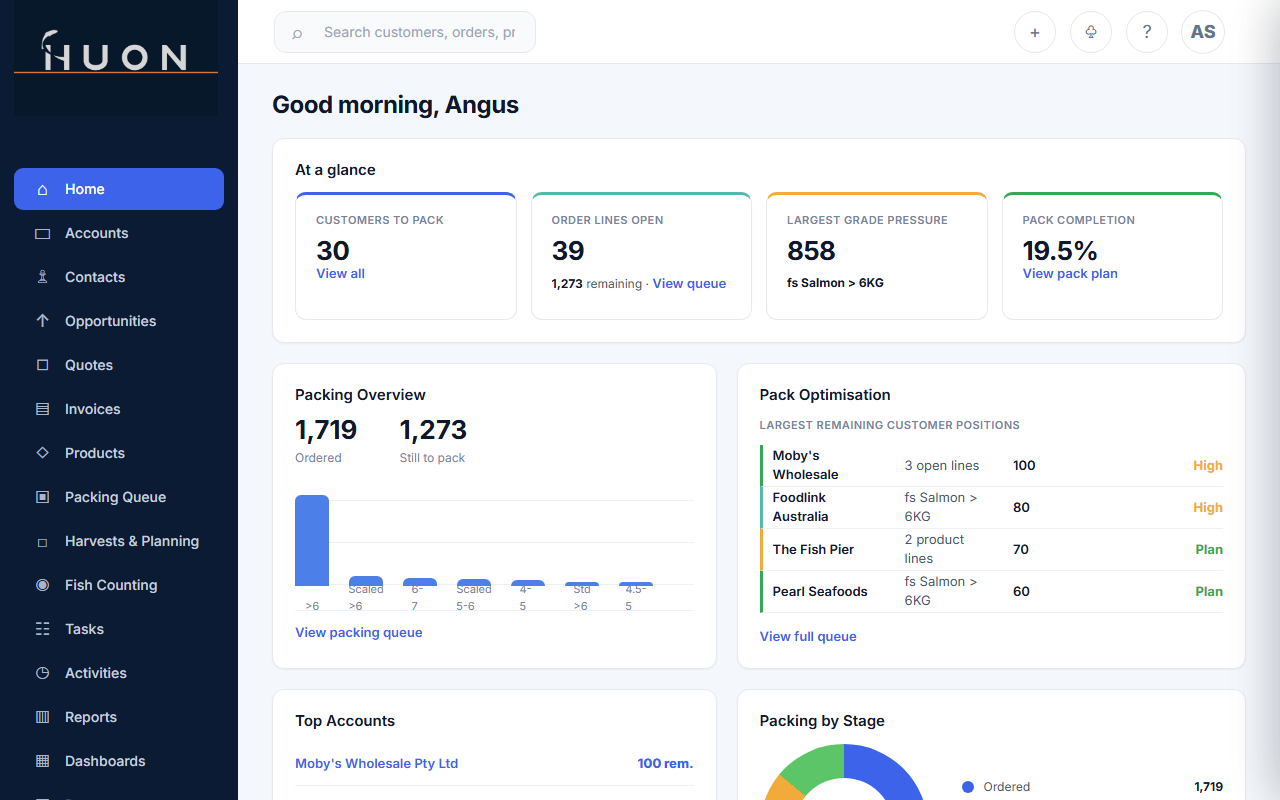Click fs Salmon > 6KG grade label

click(835, 283)
